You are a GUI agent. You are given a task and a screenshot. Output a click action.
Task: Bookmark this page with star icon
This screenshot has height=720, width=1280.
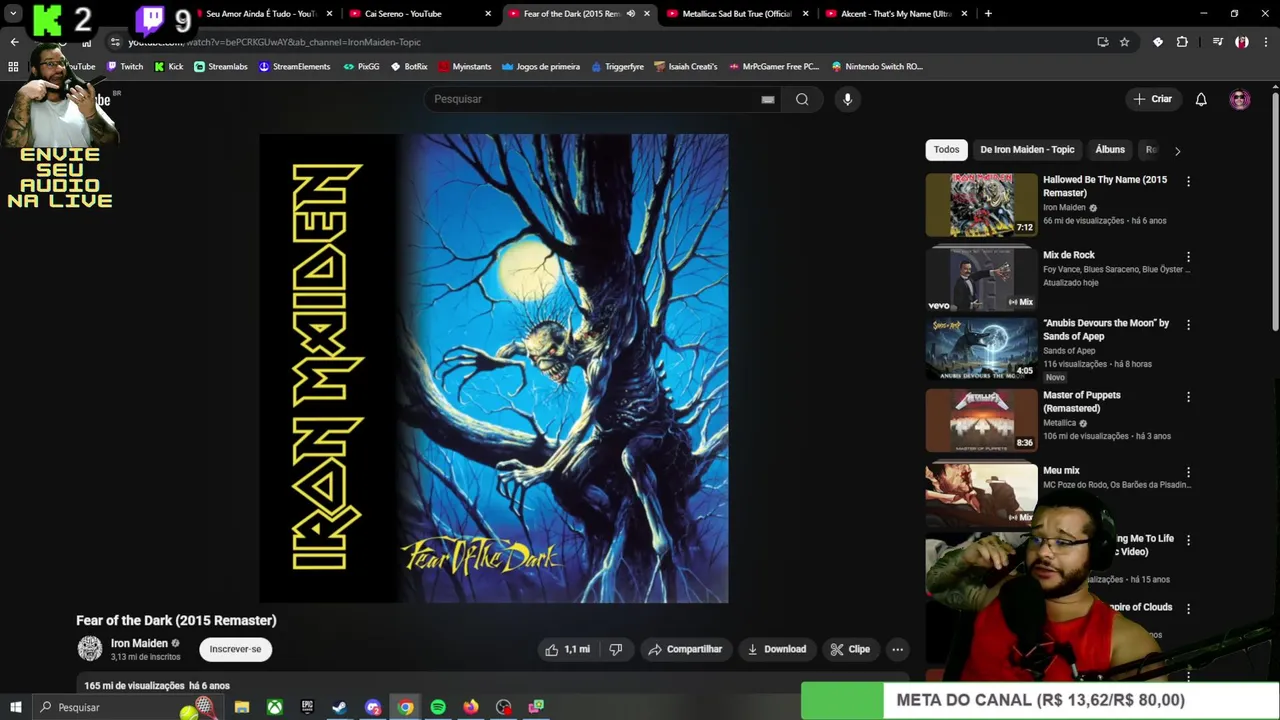pos(1125,42)
